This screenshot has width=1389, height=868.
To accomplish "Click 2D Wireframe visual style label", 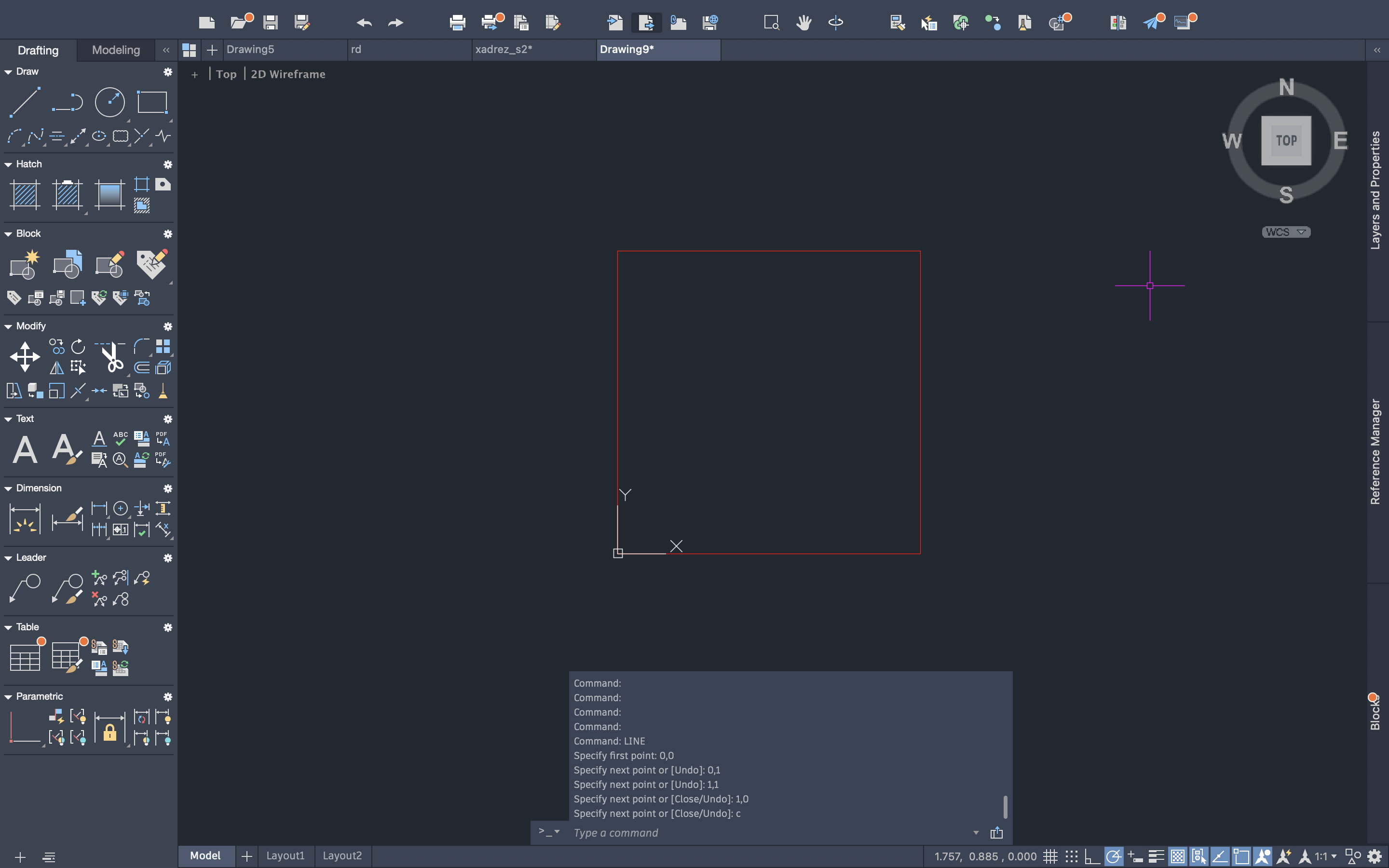I will click(287, 74).
